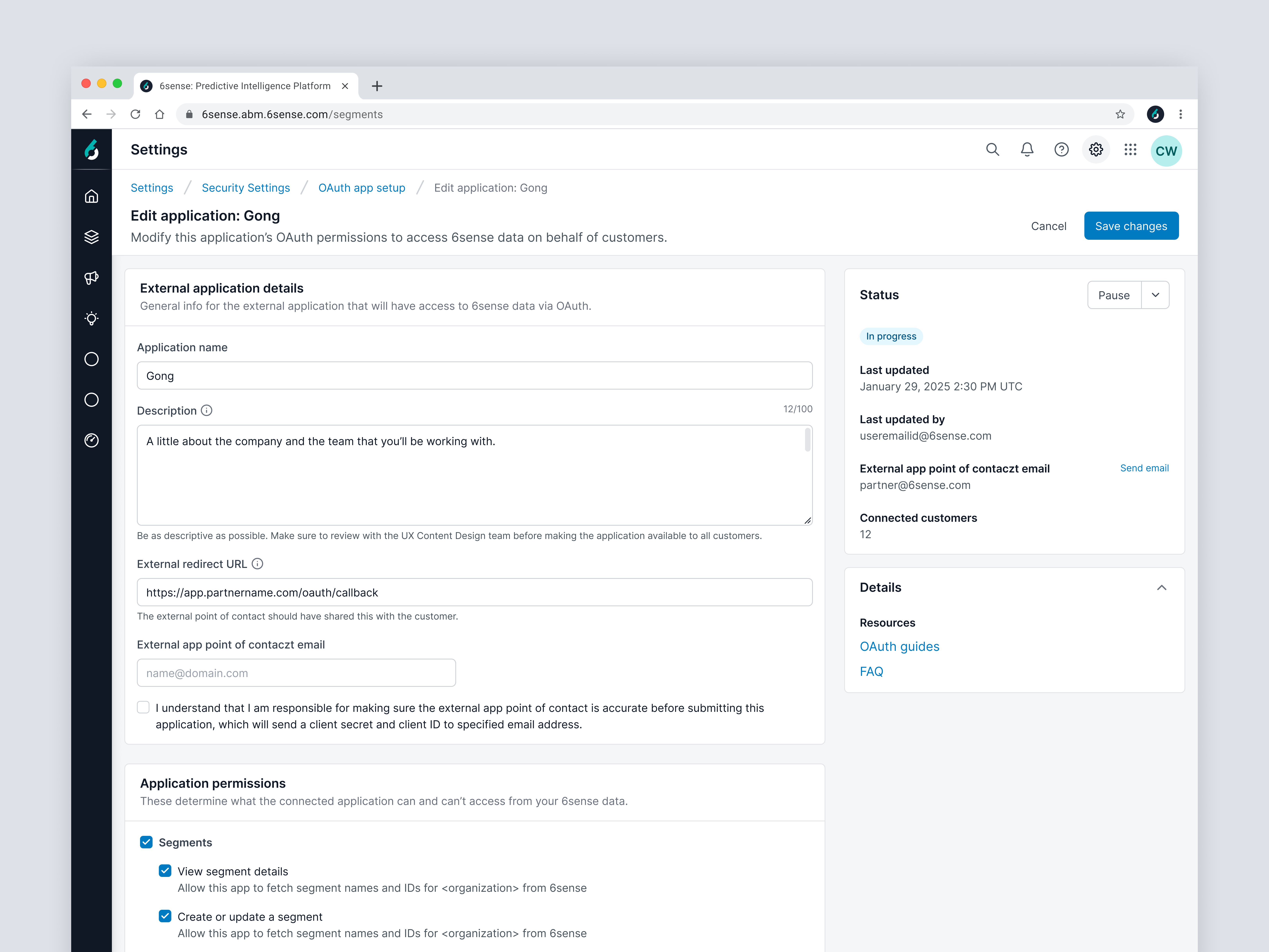
Task: Open the help question mark icon
Action: pos(1061,150)
